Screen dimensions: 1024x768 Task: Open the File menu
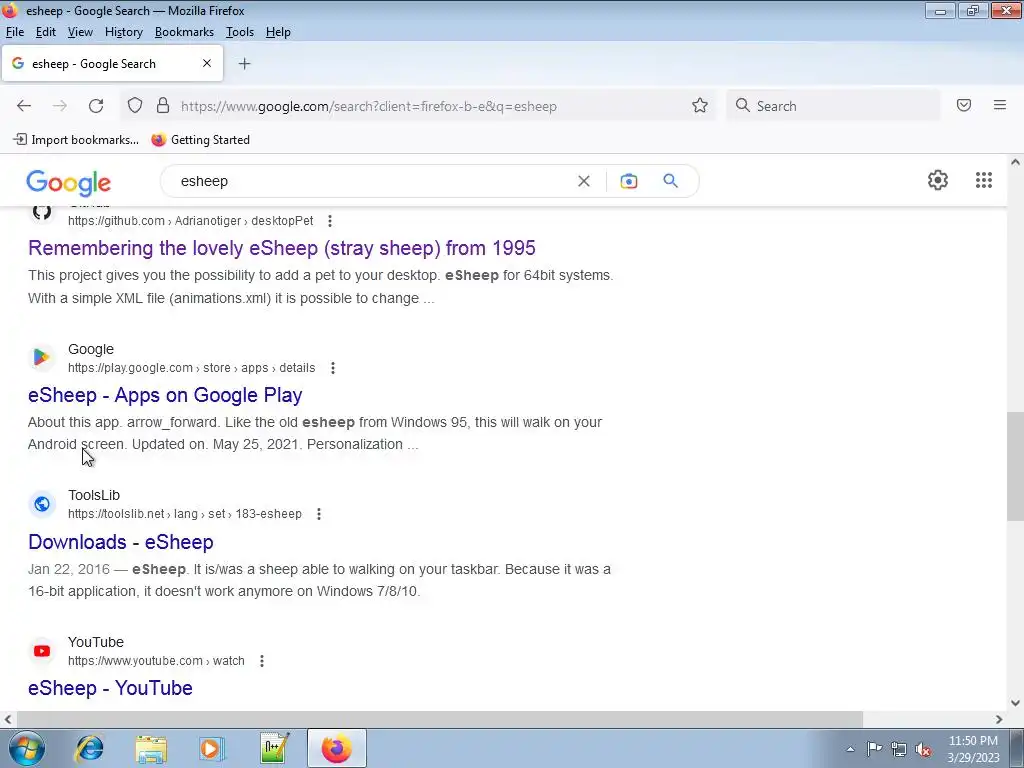coord(14,32)
